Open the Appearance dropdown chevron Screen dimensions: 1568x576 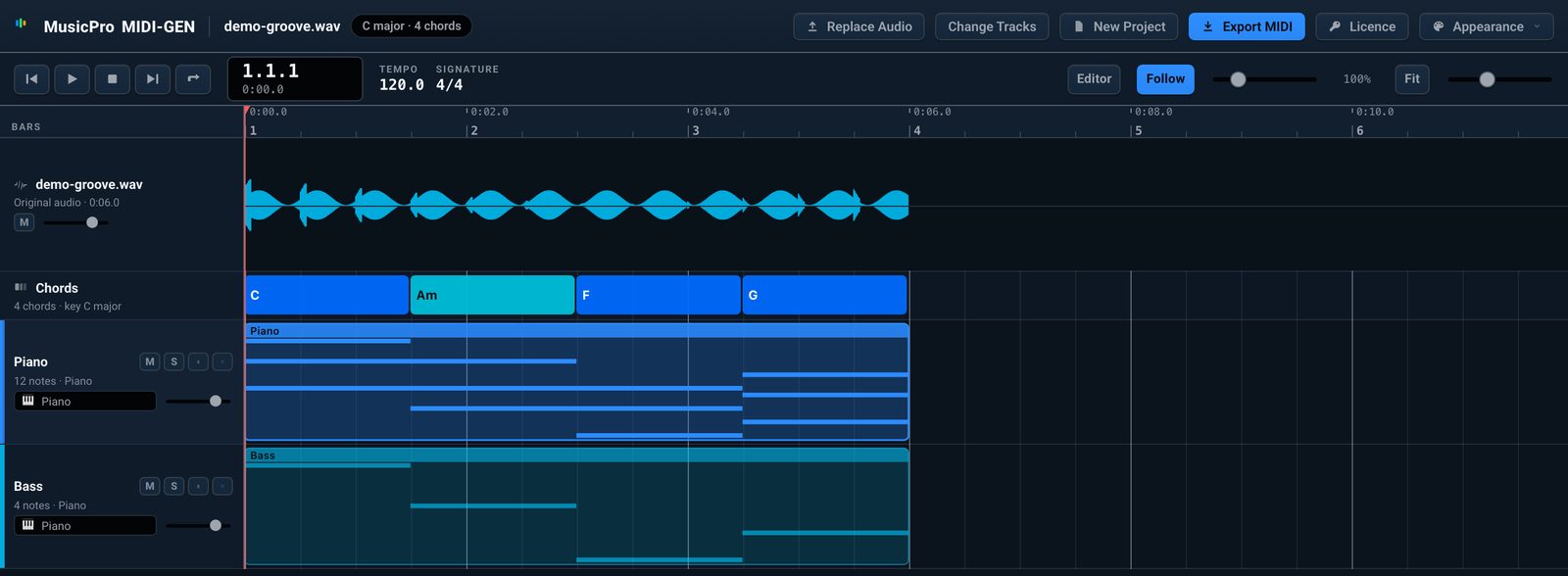pyautogui.click(x=1537, y=26)
